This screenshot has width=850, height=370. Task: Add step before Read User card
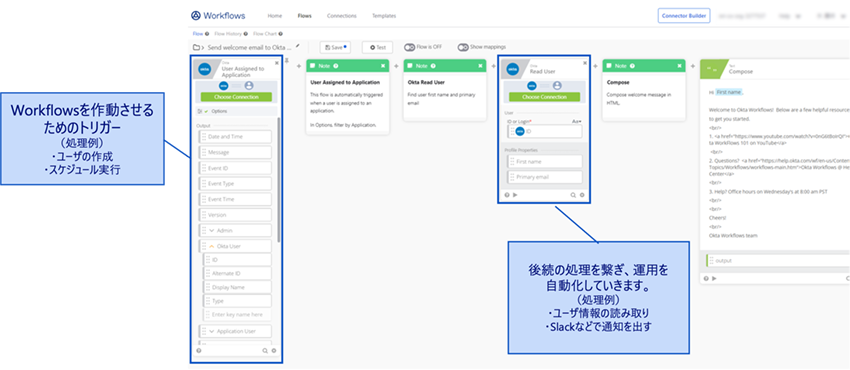(x=493, y=66)
